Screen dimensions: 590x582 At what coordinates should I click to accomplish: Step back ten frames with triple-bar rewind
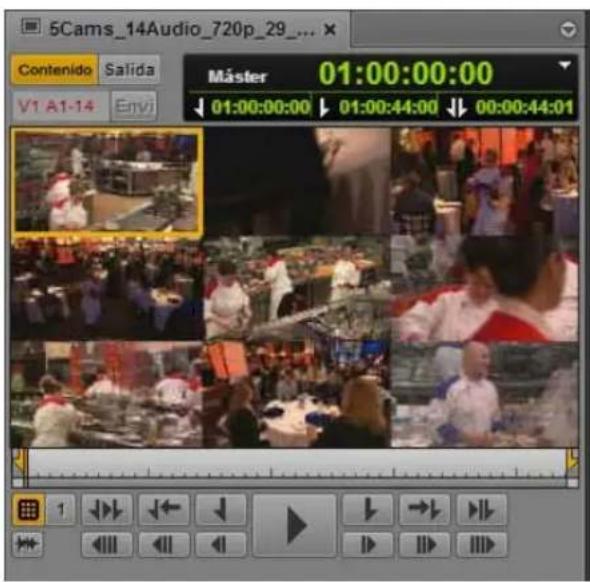(107, 544)
